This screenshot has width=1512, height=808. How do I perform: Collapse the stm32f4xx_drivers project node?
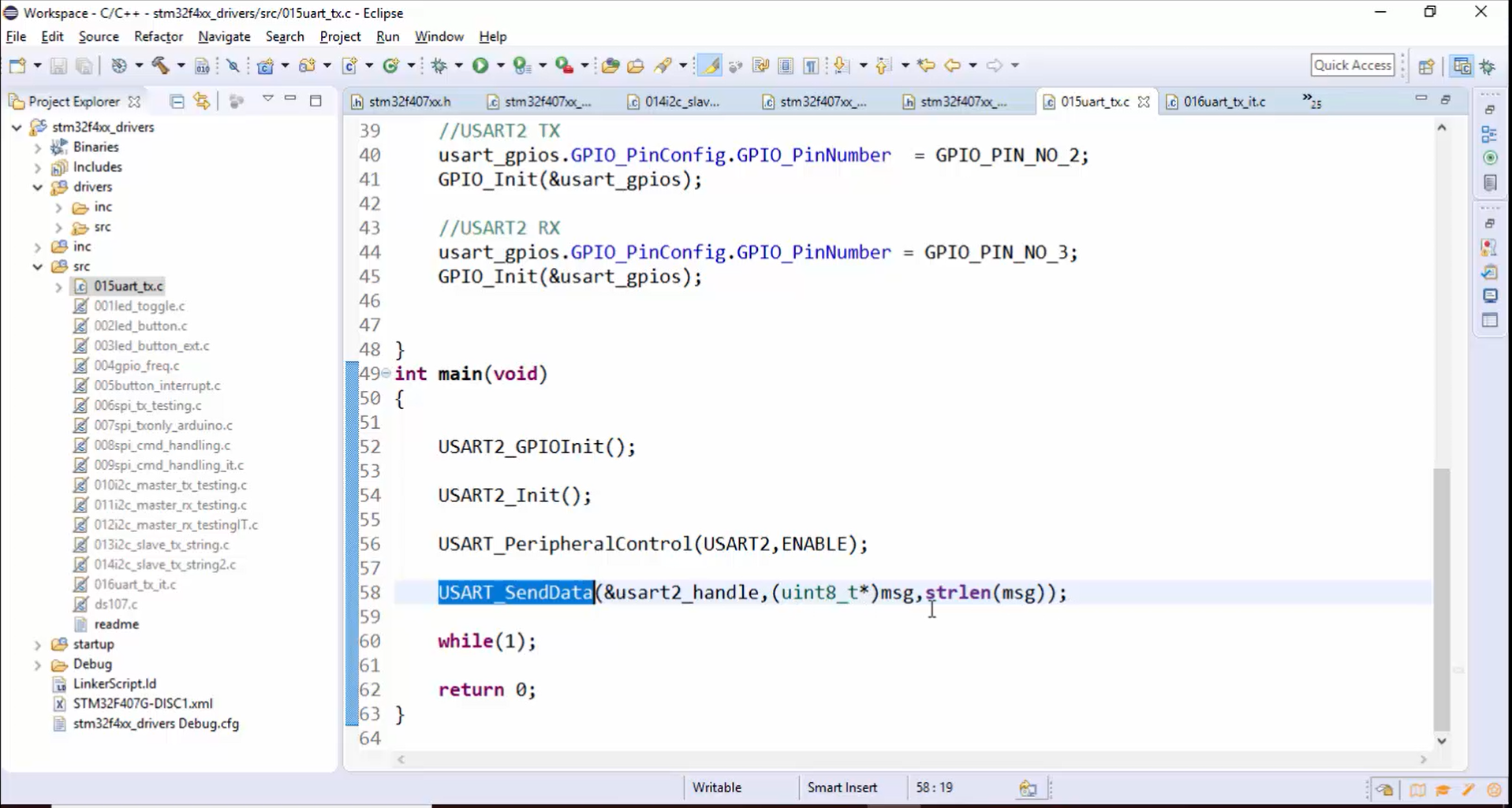coord(17,127)
